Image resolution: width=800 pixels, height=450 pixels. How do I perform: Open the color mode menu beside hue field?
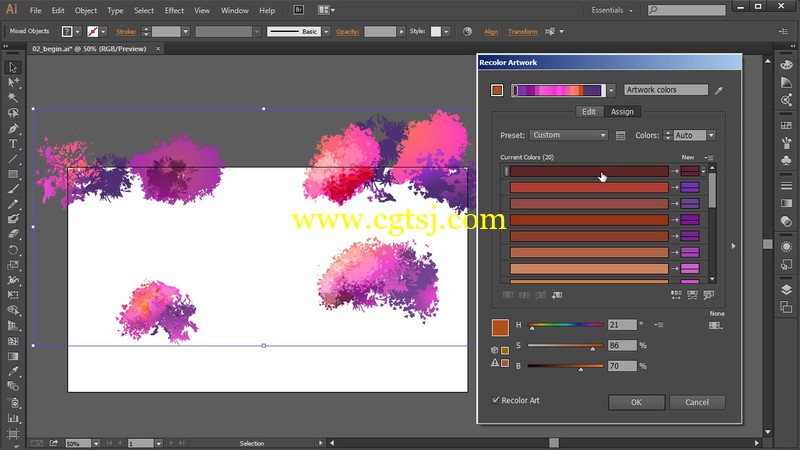click(659, 324)
